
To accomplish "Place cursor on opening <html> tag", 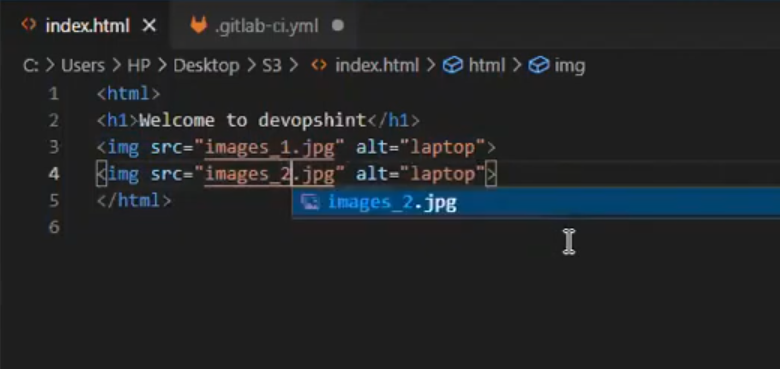I will coord(128,93).
